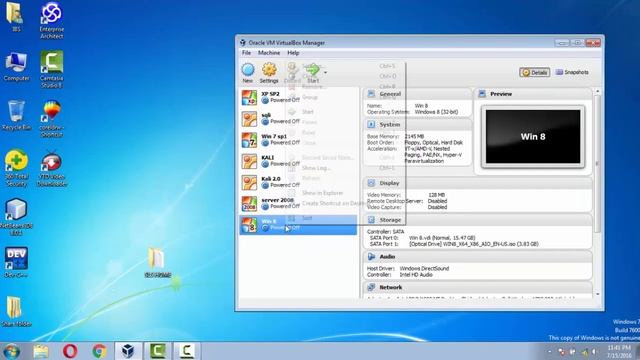The image size is (640, 360).
Task: Click the Win 8.vdi storage entry text
Action: 442,238
